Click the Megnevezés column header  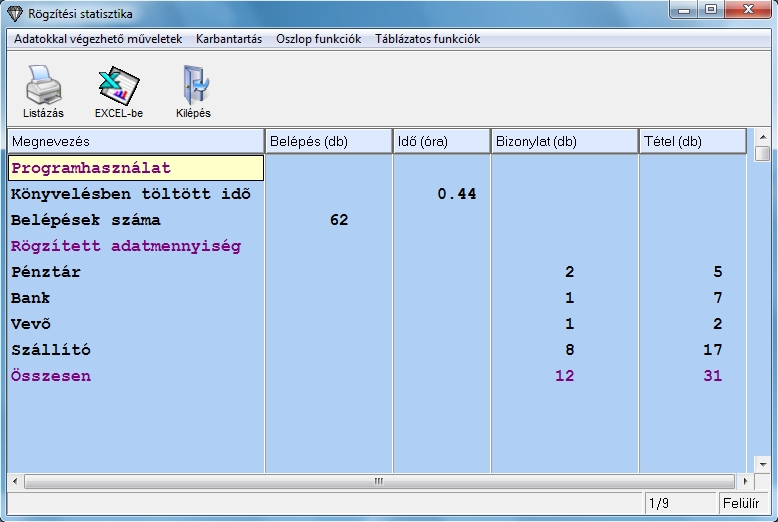(136, 142)
